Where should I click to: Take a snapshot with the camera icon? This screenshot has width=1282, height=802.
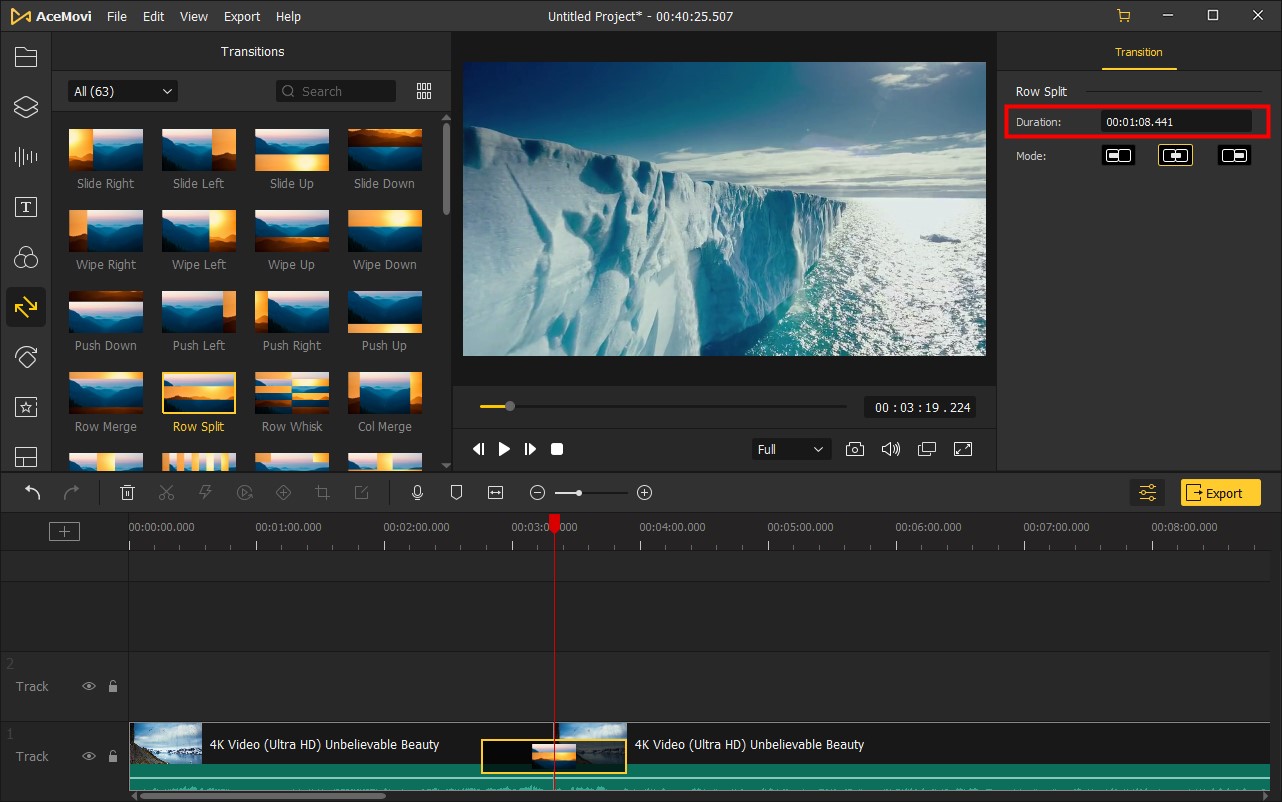click(x=855, y=450)
